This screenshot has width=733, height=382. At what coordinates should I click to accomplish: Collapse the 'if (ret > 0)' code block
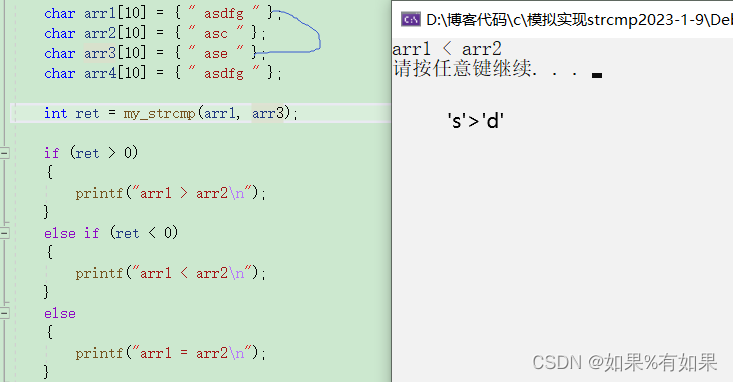[x=4, y=153]
